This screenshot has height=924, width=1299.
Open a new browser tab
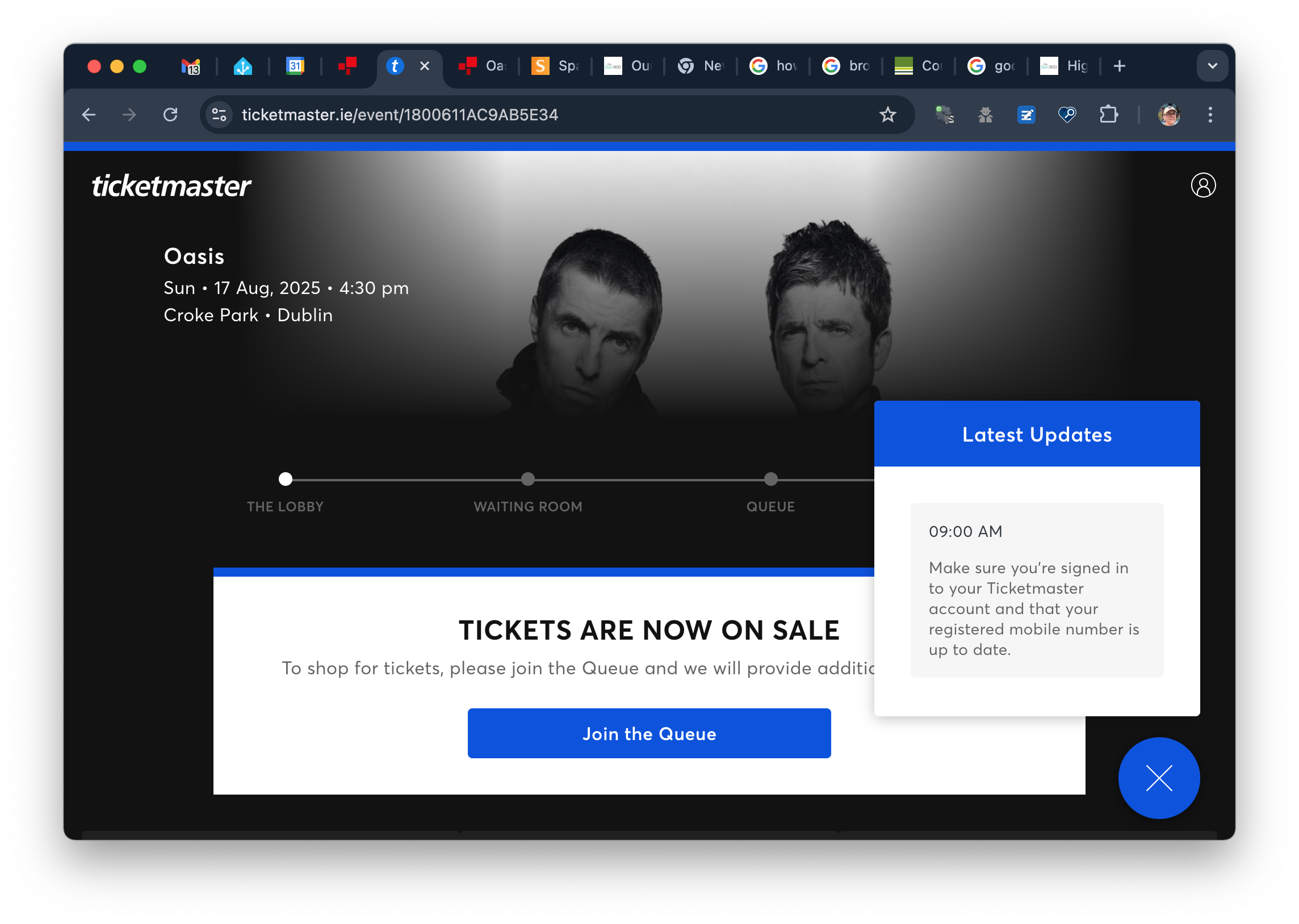point(1120,66)
